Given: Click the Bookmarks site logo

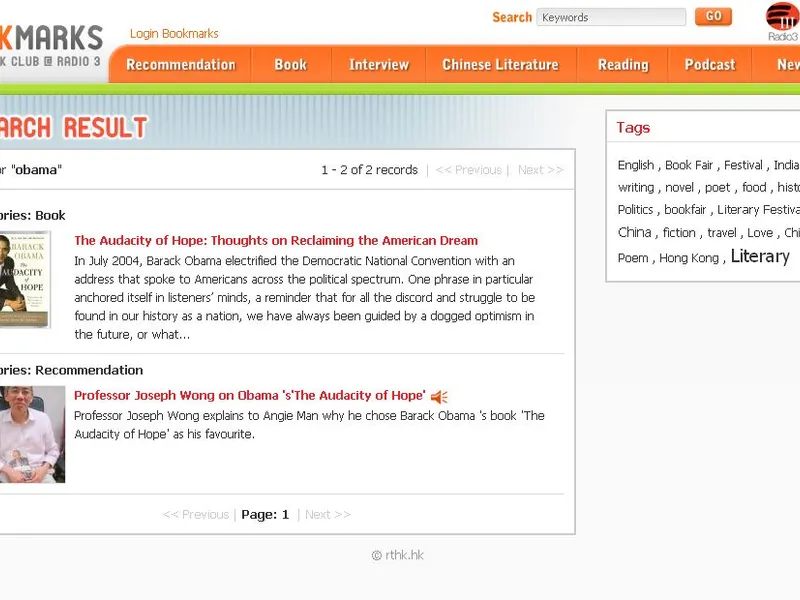Looking at the screenshot, I should coord(51,47).
